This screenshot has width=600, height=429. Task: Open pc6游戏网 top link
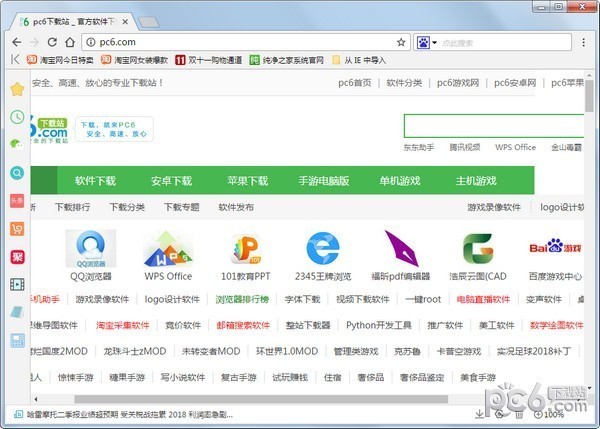[x=458, y=83]
